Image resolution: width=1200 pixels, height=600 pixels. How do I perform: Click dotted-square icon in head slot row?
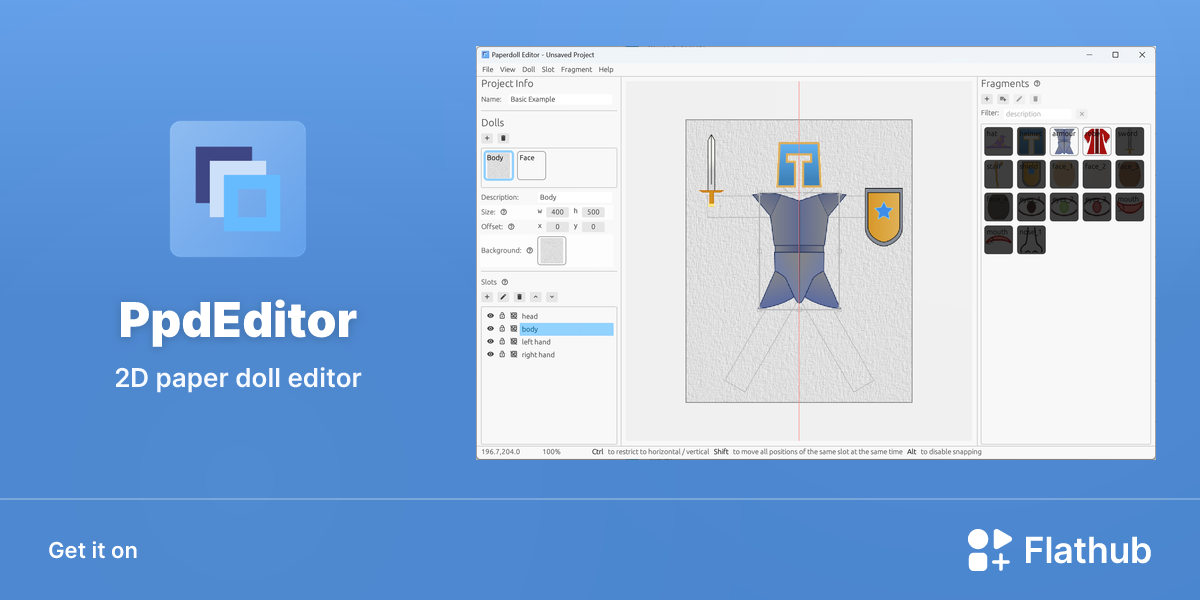(513, 316)
